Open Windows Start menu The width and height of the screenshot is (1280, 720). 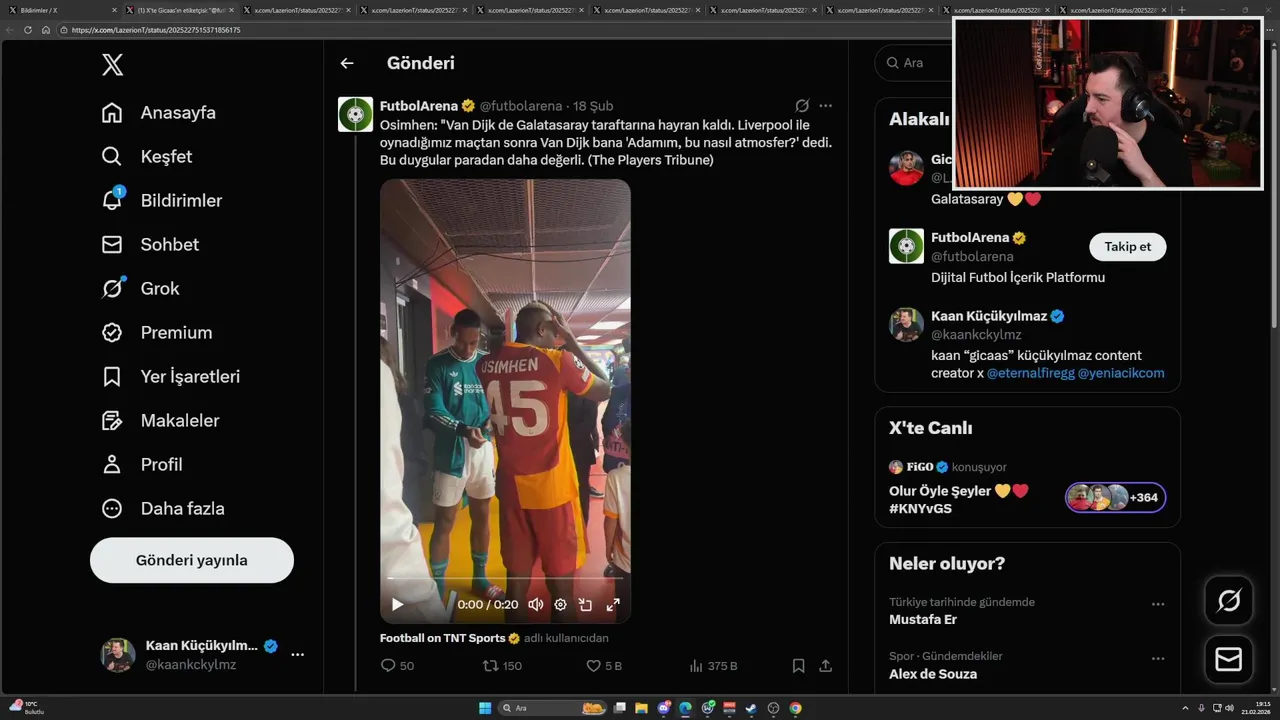tap(485, 708)
